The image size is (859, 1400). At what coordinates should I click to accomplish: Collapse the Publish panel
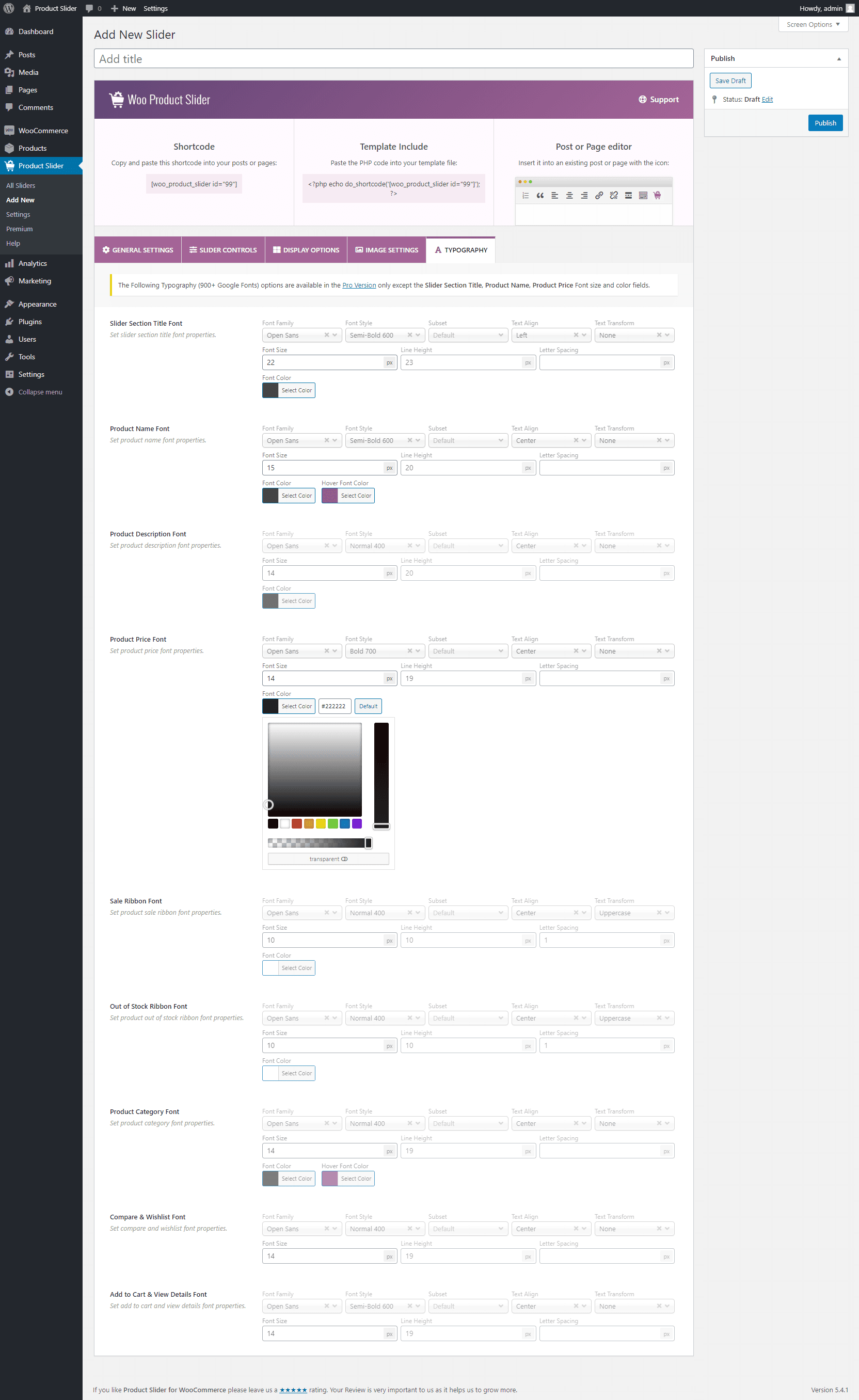tap(838, 58)
